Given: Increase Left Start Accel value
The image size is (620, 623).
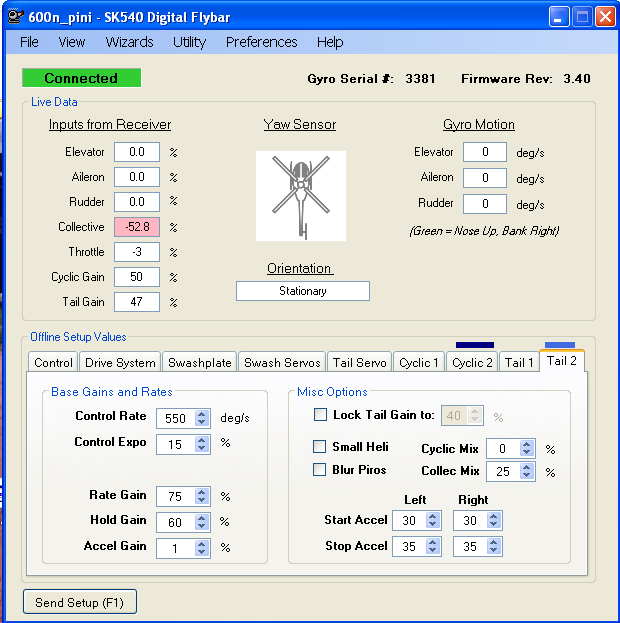Looking at the screenshot, I should click(433, 516).
